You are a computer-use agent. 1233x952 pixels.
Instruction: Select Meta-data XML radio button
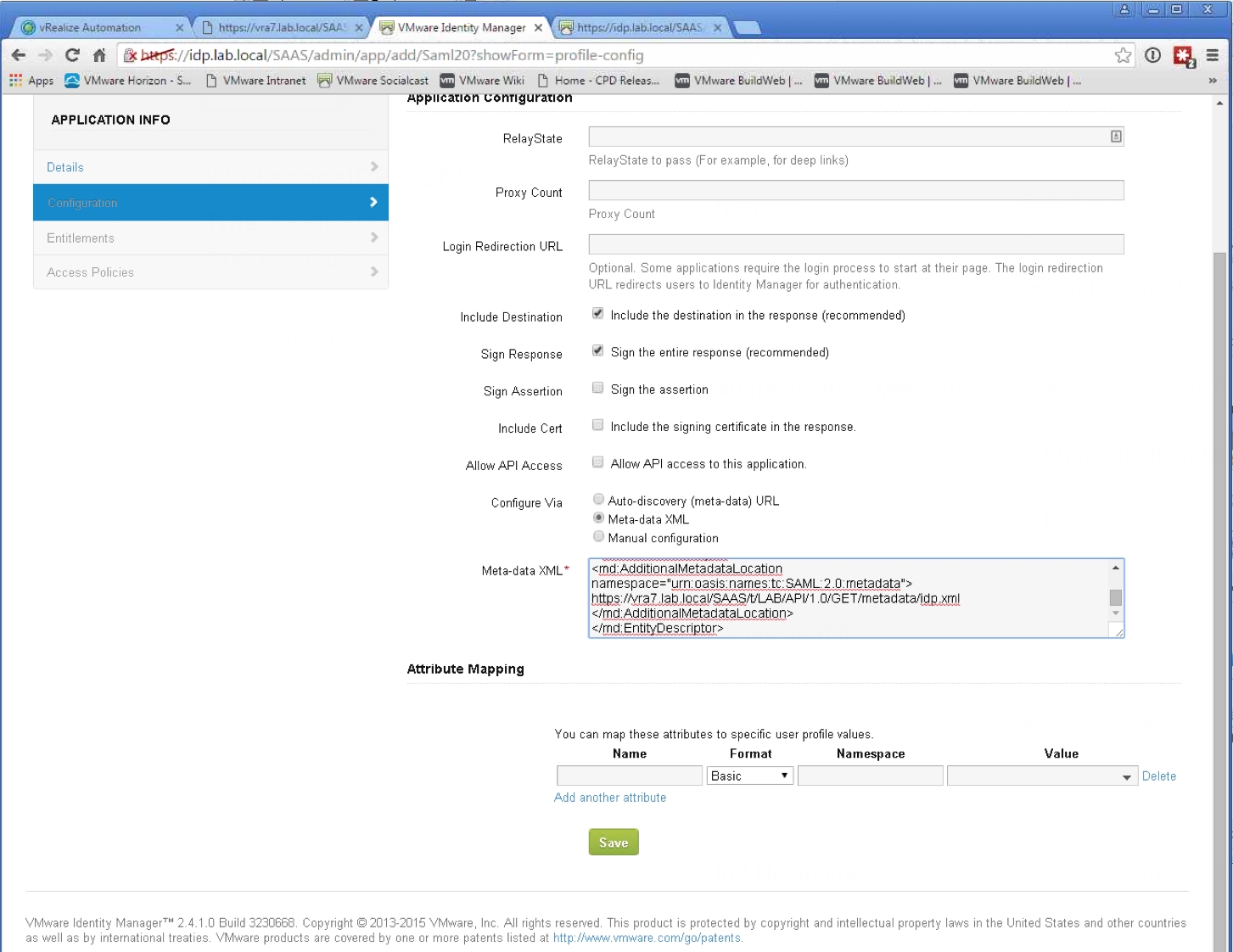(598, 518)
